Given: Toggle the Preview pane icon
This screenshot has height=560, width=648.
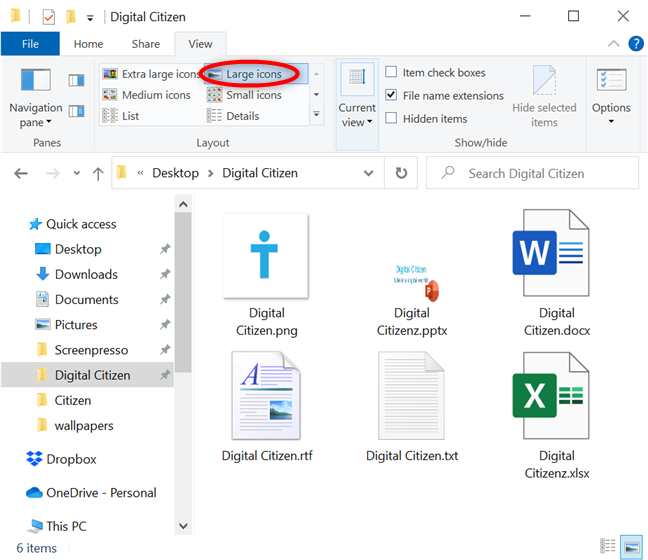Looking at the screenshot, I should coord(76,80).
